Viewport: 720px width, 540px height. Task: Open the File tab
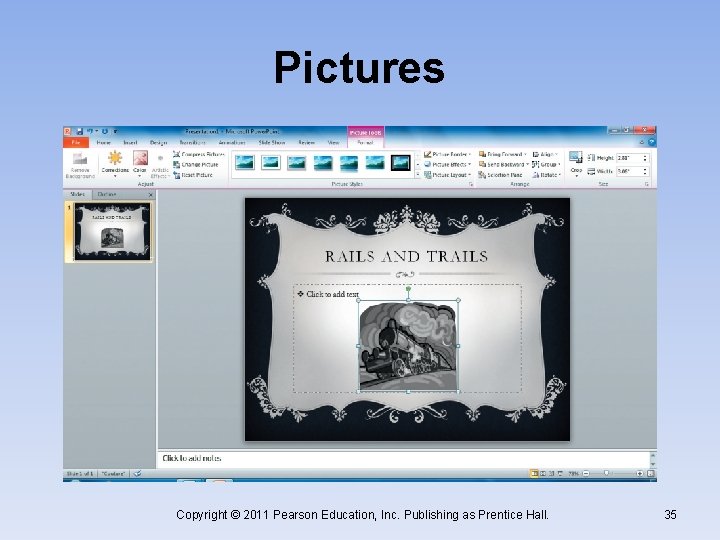click(x=76, y=143)
